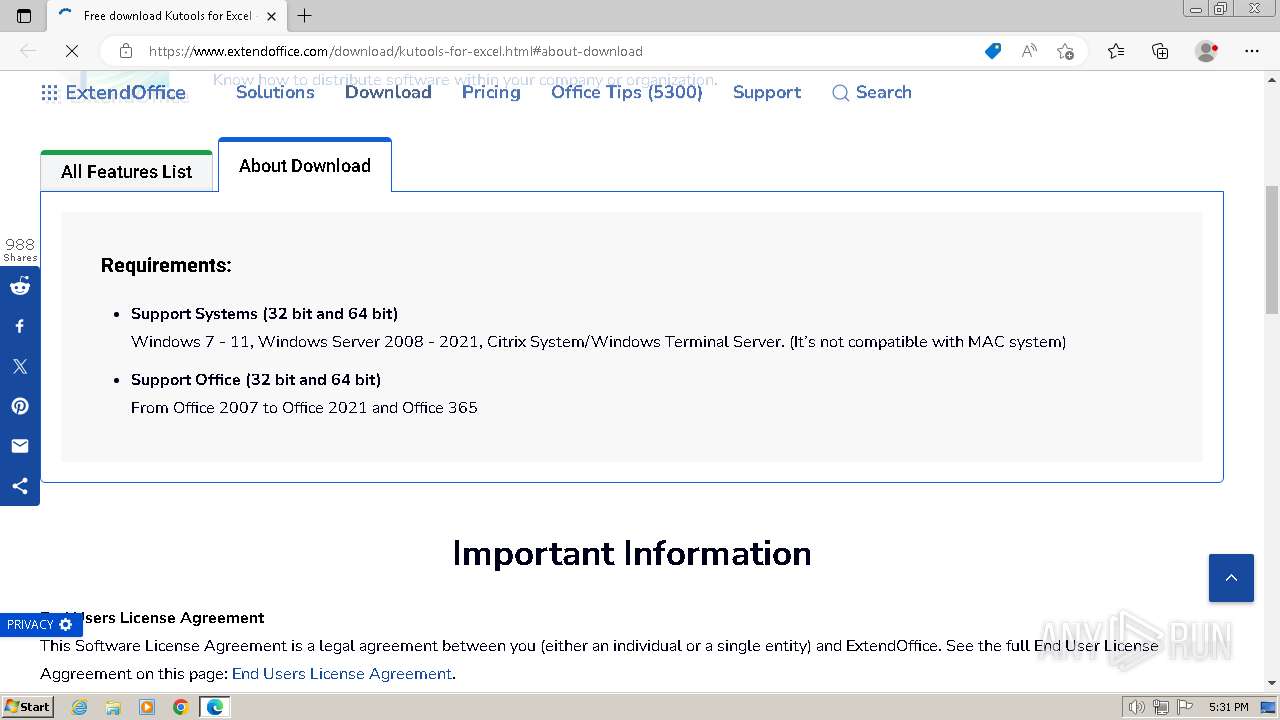Open the Solutions menu

tap(275, 92)
